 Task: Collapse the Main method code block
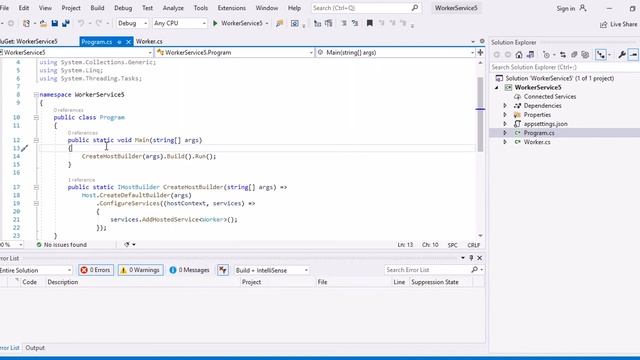coord(36,140)
